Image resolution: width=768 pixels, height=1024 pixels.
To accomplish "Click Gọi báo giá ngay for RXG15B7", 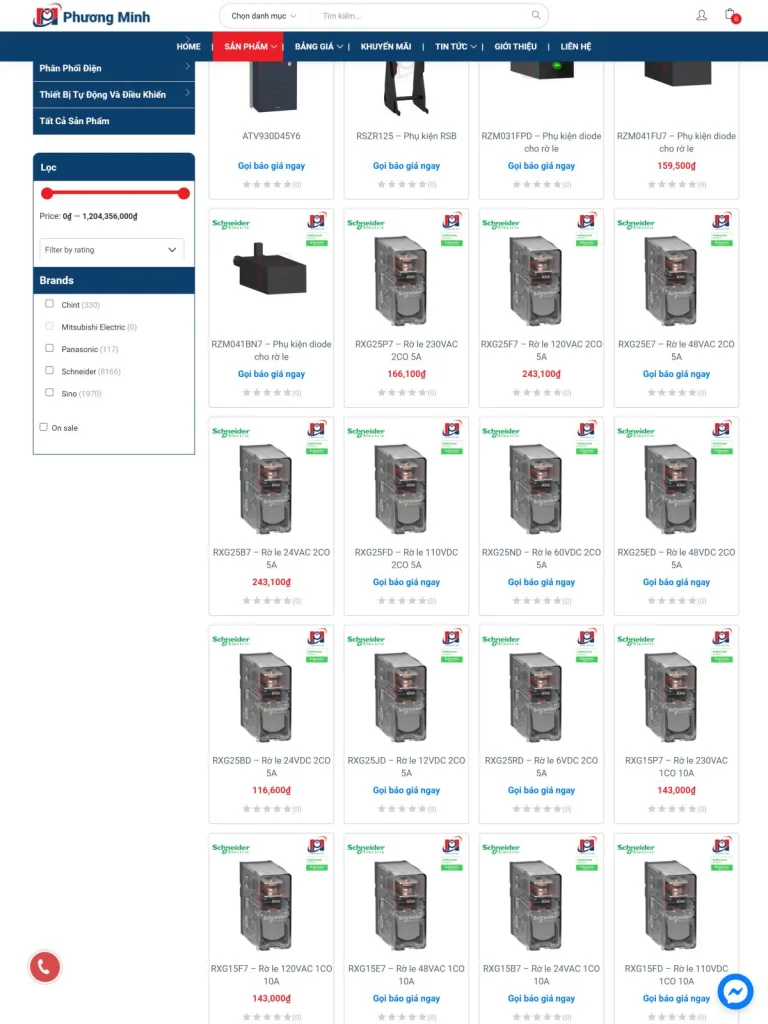I will [541, 999].
